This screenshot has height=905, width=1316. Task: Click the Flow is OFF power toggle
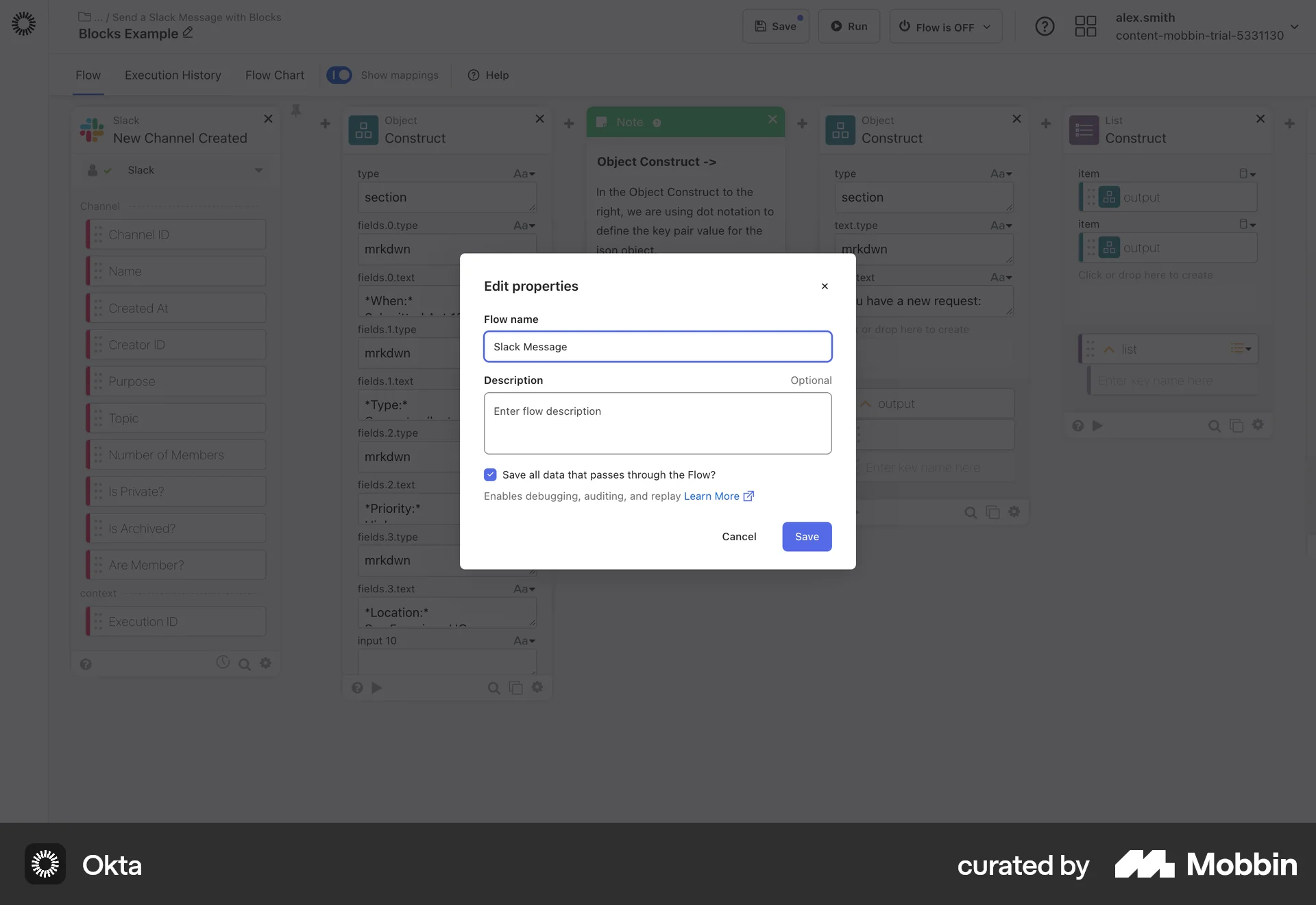(x=945, y=26)
